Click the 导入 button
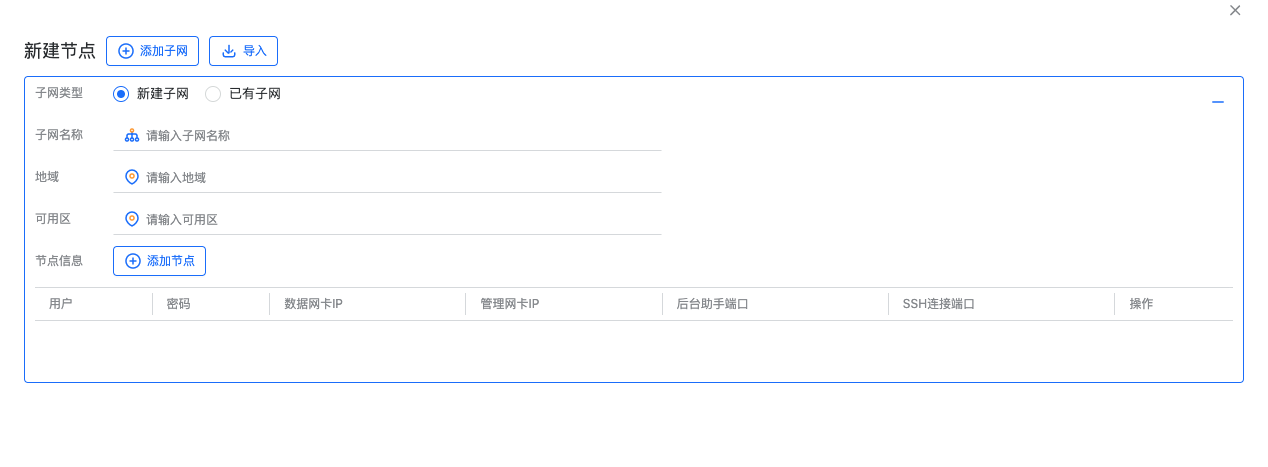1268x467 pixels. coord(243,51)
